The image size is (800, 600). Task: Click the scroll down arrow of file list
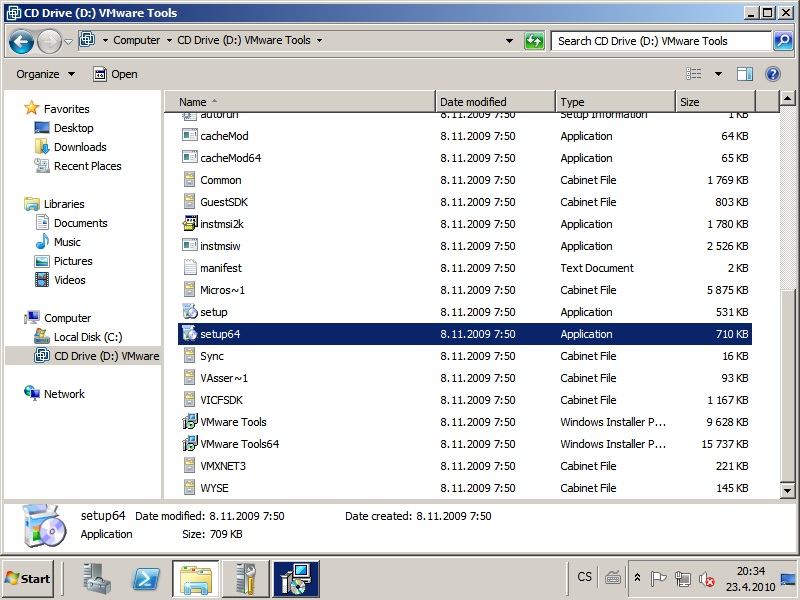click(x=787, y=491)
